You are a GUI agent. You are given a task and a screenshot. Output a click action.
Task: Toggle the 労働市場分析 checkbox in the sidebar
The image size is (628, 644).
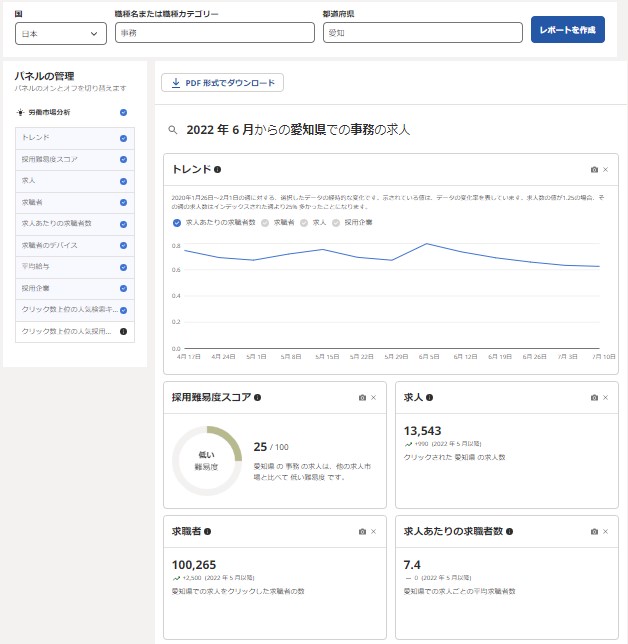(x=123, y=113)
